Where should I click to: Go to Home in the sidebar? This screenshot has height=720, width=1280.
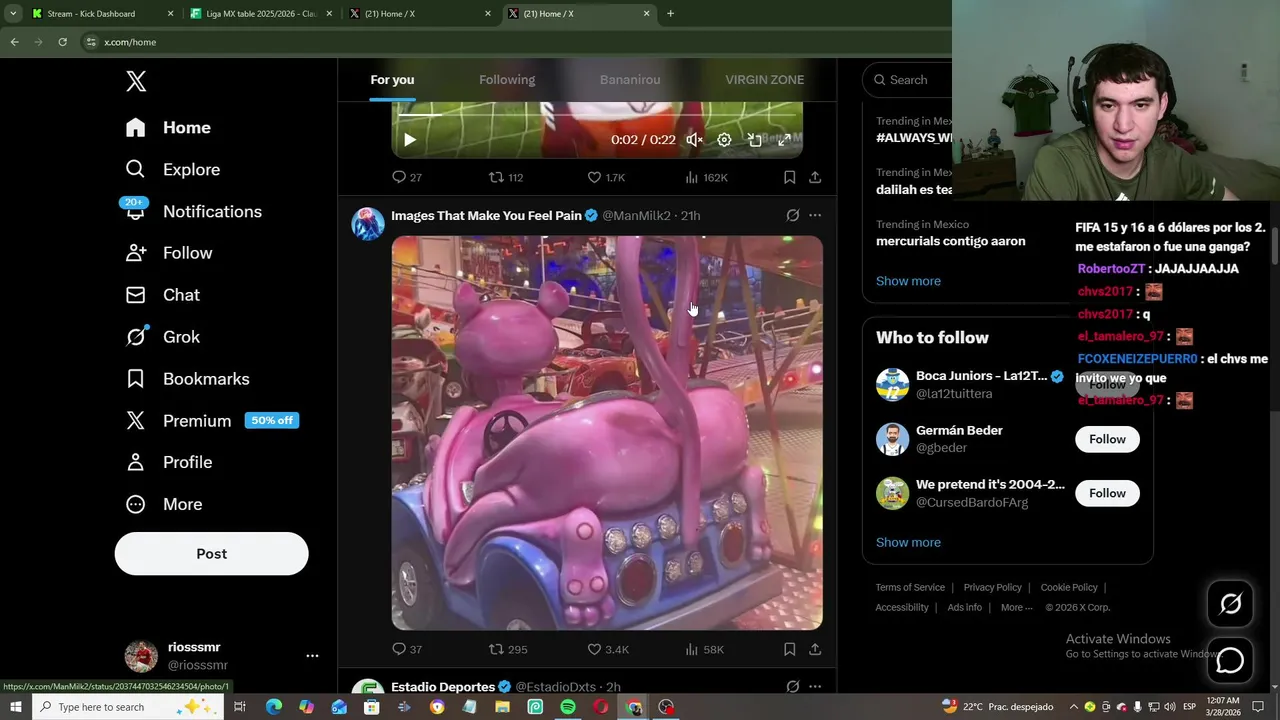click(x=168, y=127)
